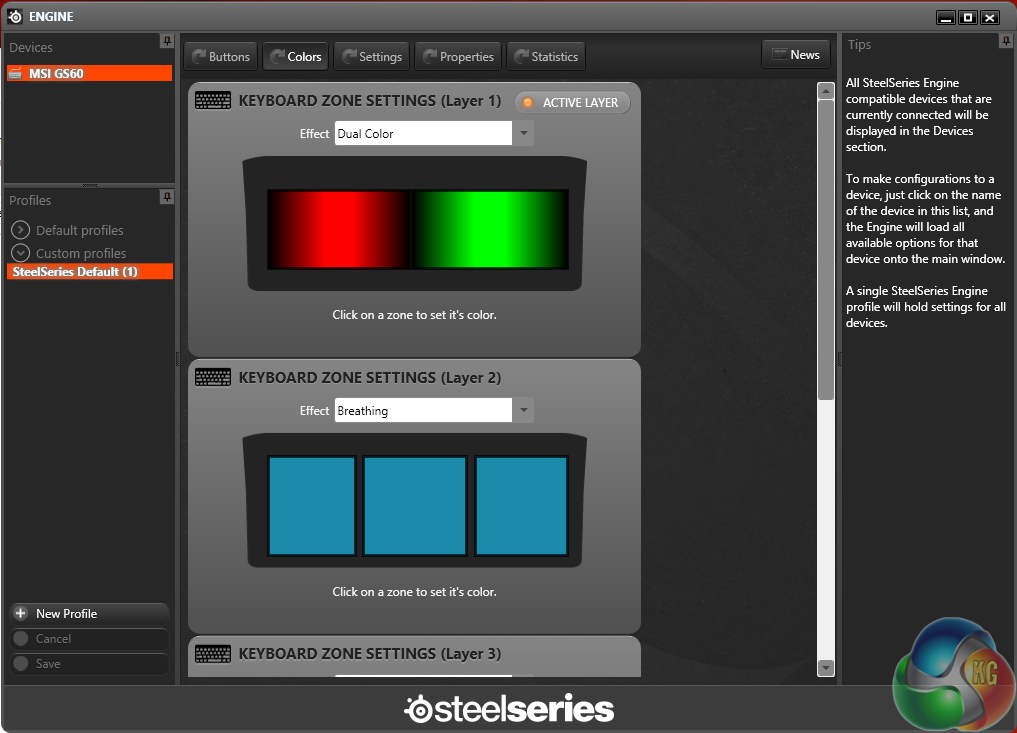Click the Breathing effect field

coord(424,410)
